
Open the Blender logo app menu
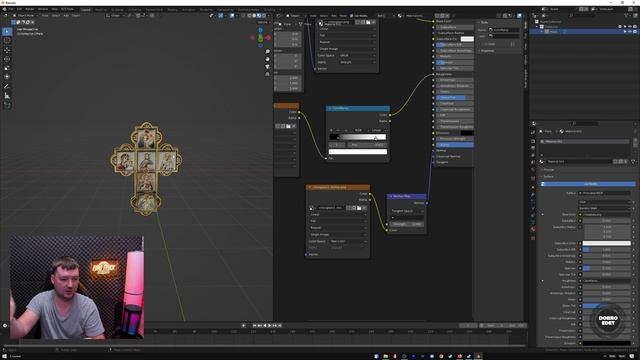(x=4, y=9)
